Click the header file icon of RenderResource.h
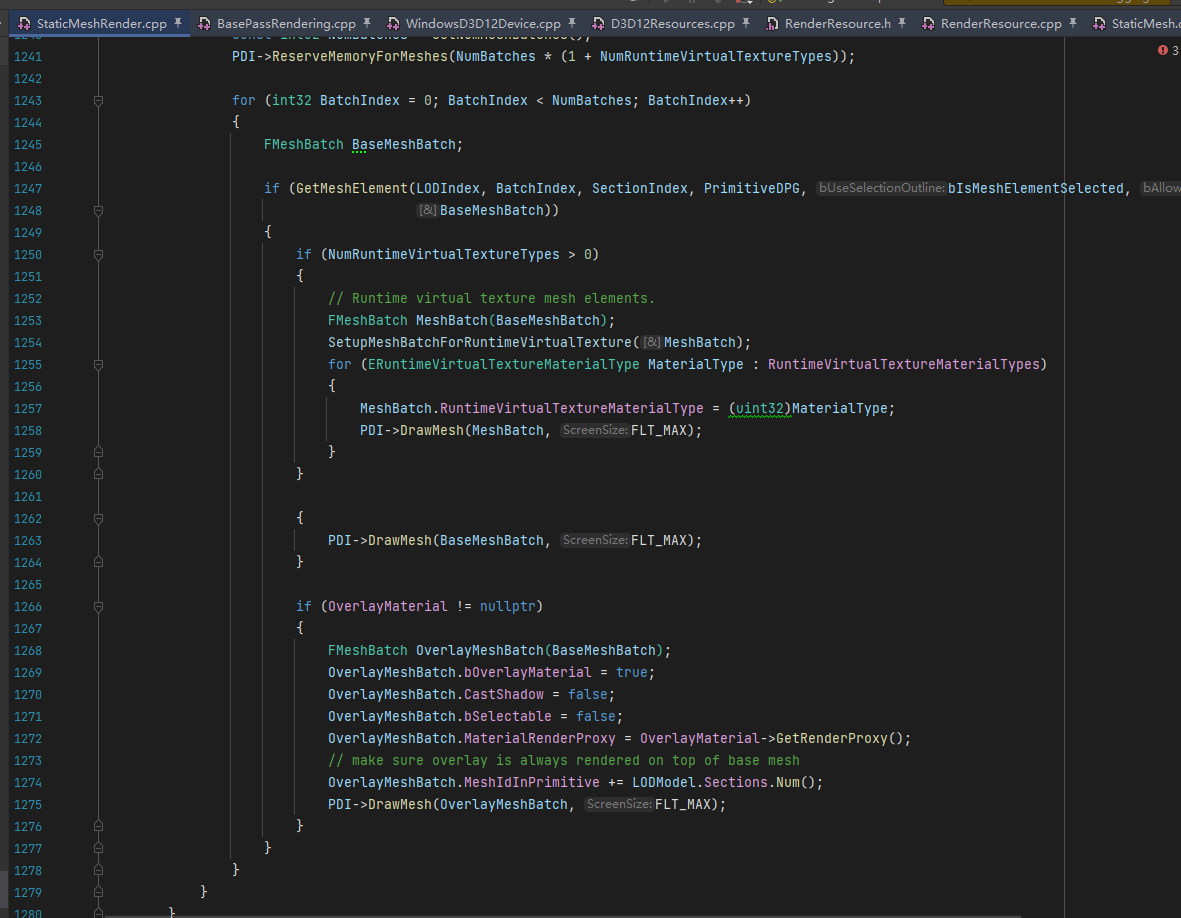Screen dimensions: 1181x918 pyautogui.click(x=772, y=23)
